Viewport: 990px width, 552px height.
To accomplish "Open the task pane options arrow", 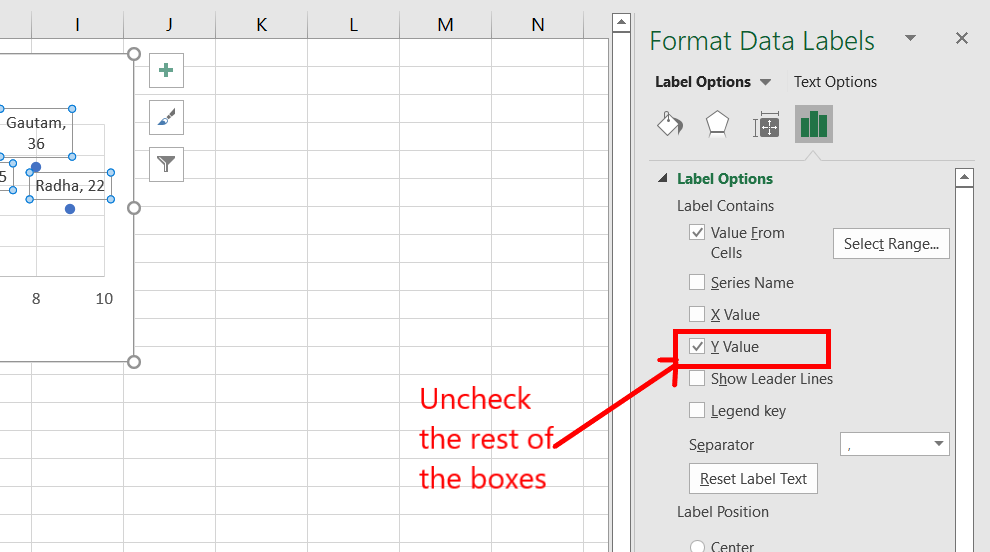I will (910, 39).
